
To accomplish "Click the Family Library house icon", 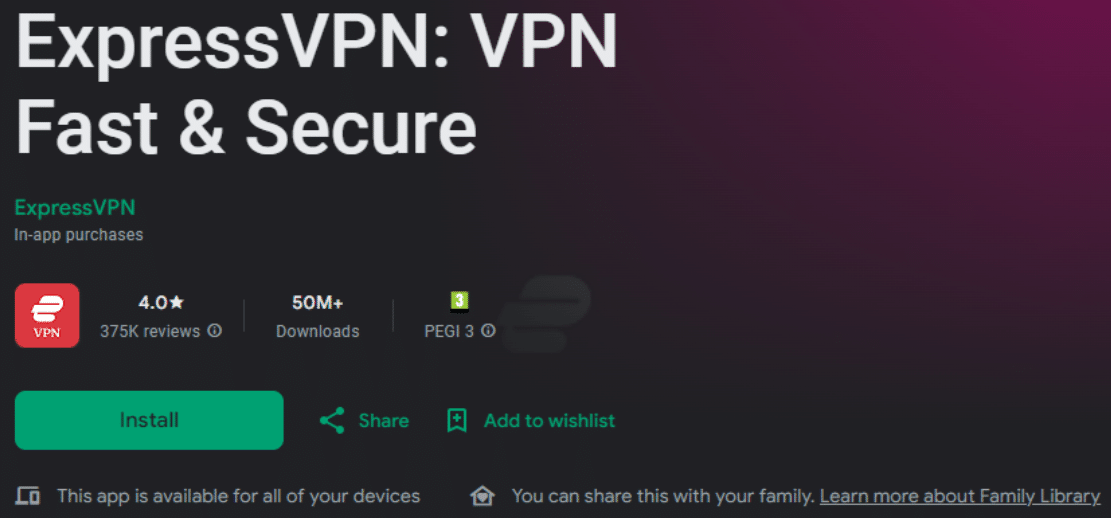I will [483, 496].
